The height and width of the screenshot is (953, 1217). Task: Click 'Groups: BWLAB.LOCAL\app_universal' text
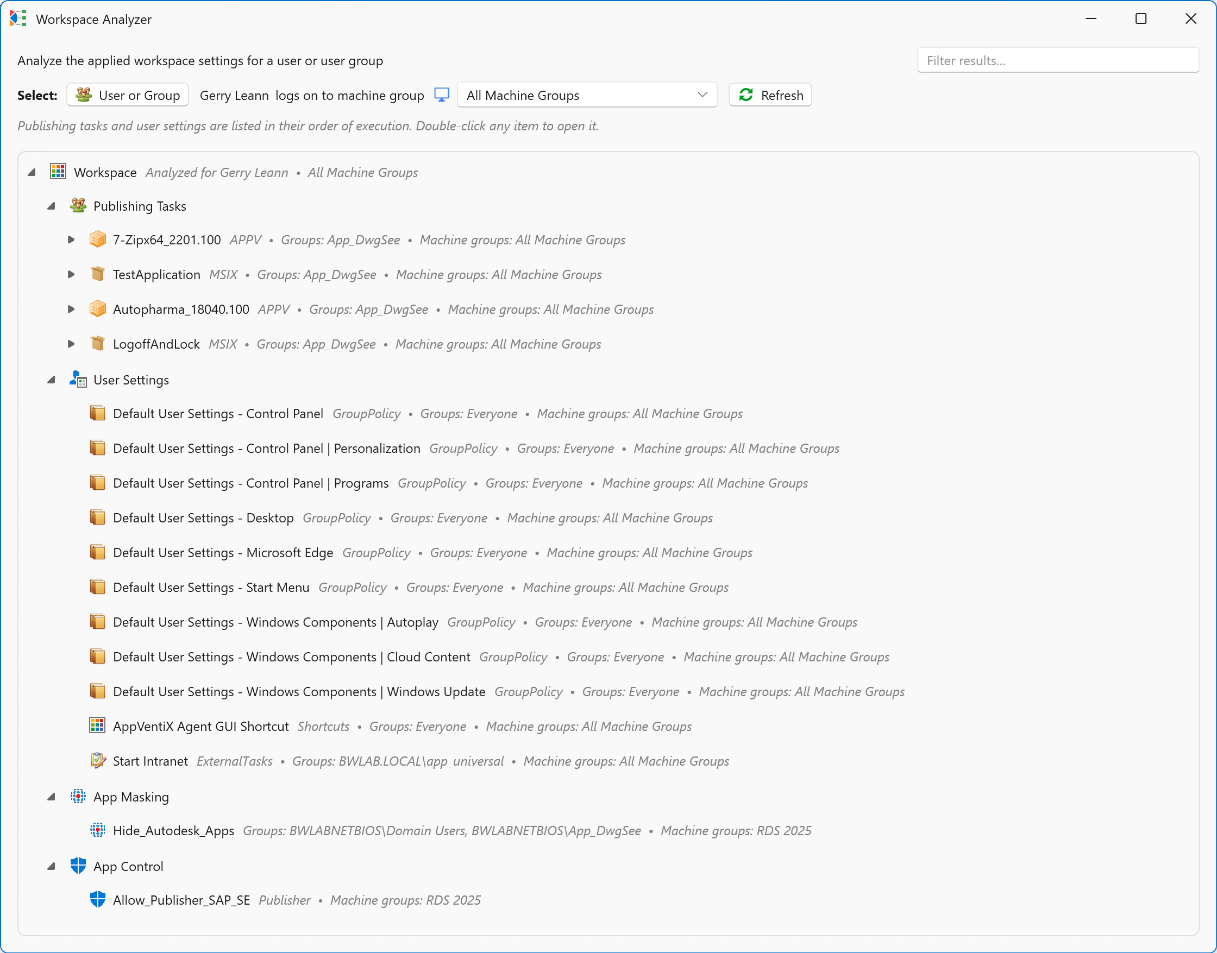click(398, 761)
